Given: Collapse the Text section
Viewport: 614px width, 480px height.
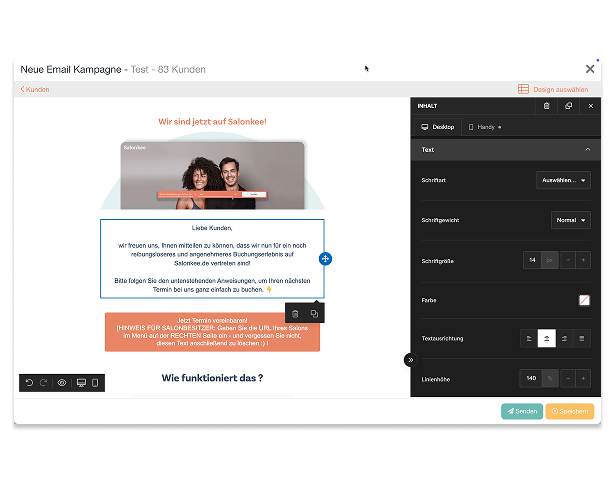Looking at the screenshot, I should coord(506,150).
